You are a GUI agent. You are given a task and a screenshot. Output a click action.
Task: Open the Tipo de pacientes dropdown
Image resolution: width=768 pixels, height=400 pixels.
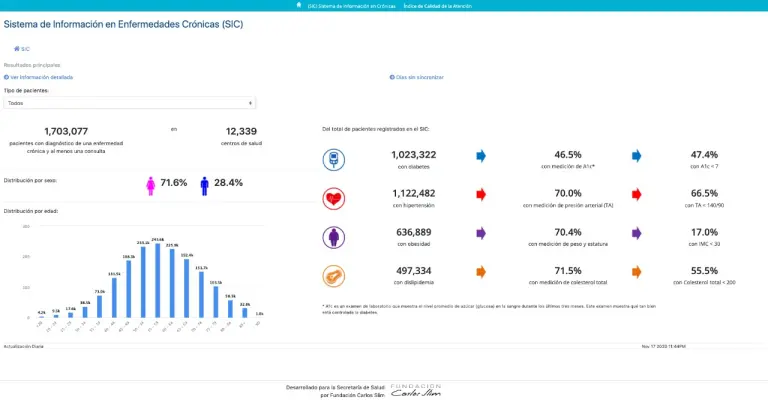click(x=130, y=102)
